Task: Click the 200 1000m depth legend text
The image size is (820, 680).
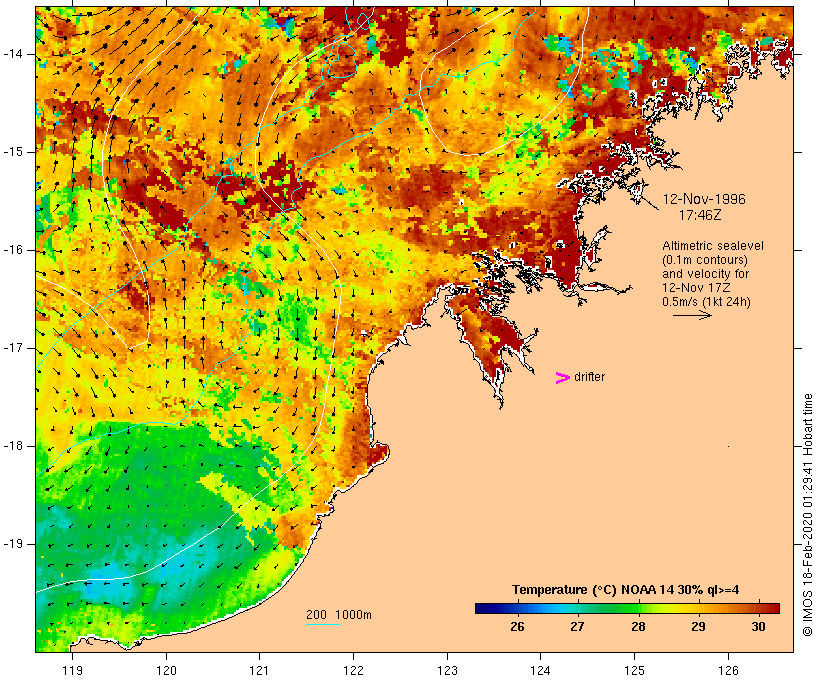Action: click(x=339, y=615)
